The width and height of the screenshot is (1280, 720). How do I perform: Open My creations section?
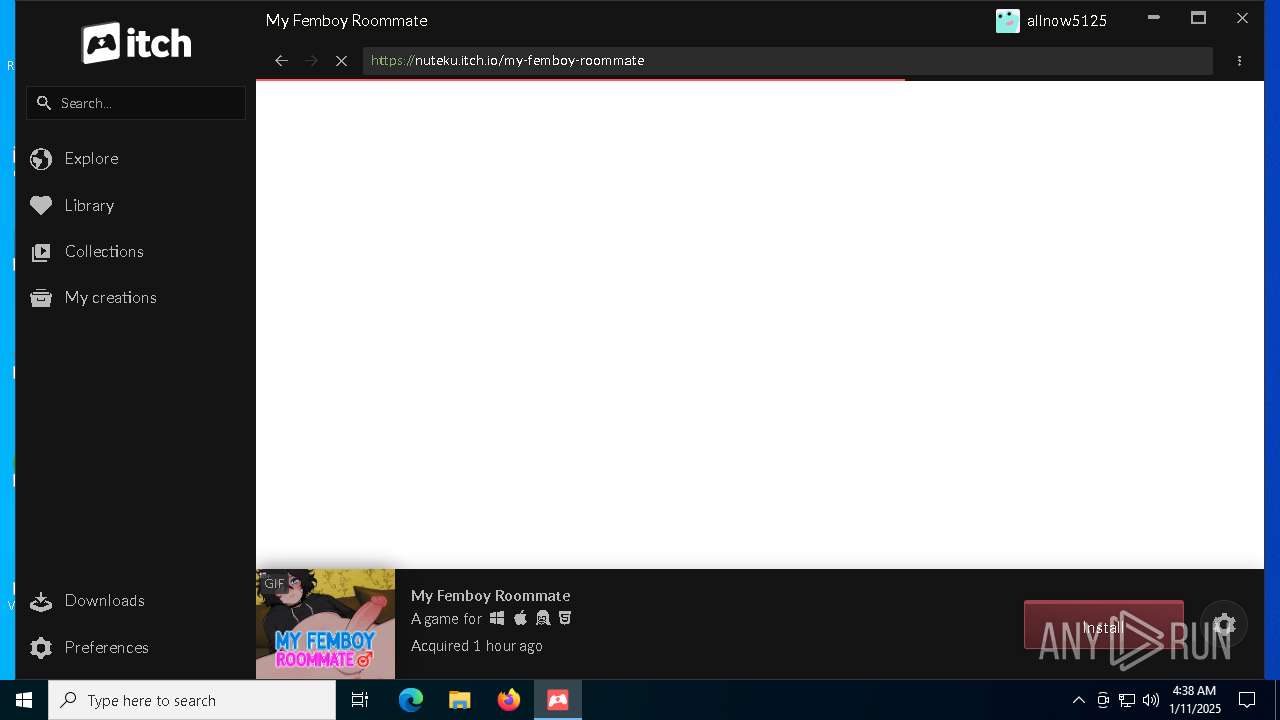(x=110, y=297)
